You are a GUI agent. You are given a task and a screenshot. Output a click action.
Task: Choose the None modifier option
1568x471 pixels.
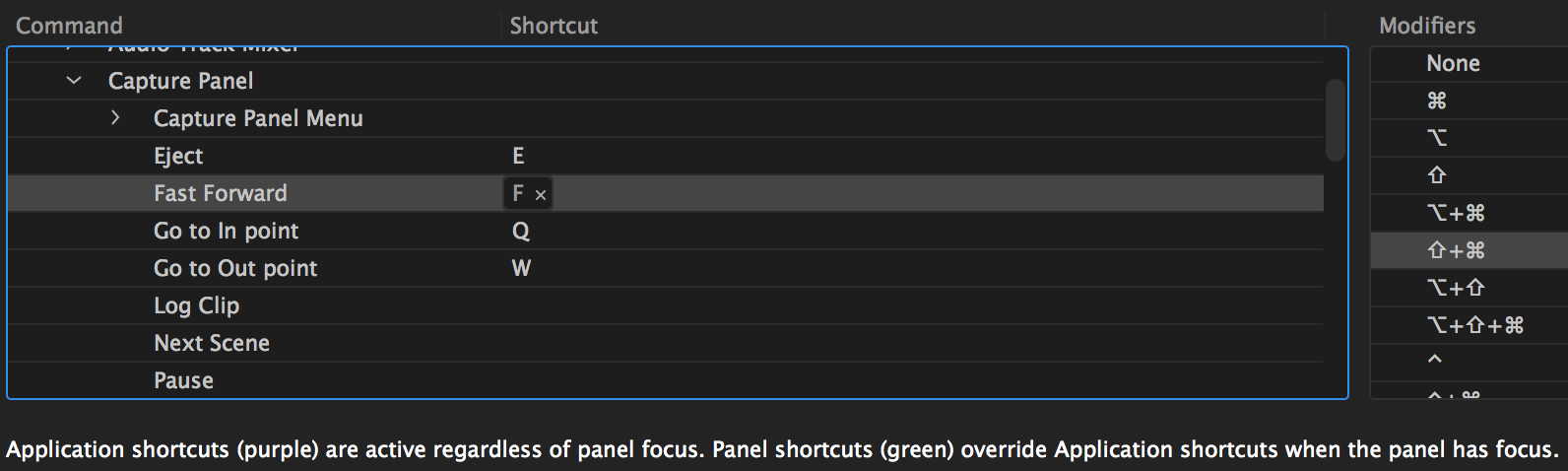[1453, 63]
